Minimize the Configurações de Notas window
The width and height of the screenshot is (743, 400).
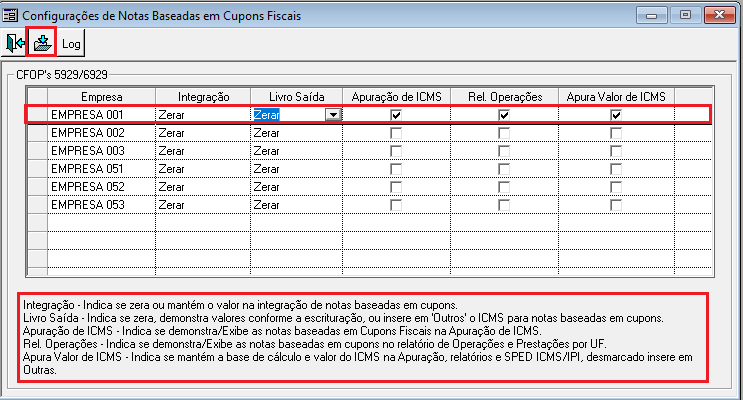pos(652,16)
